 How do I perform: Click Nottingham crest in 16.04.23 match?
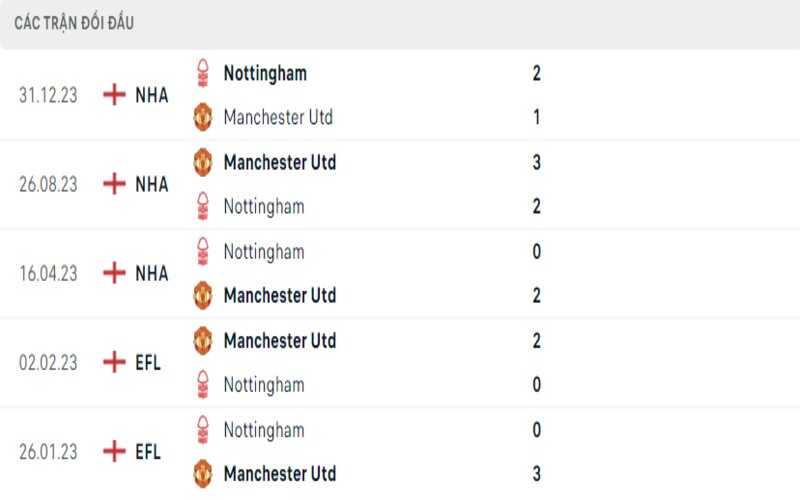coord(203,251)
